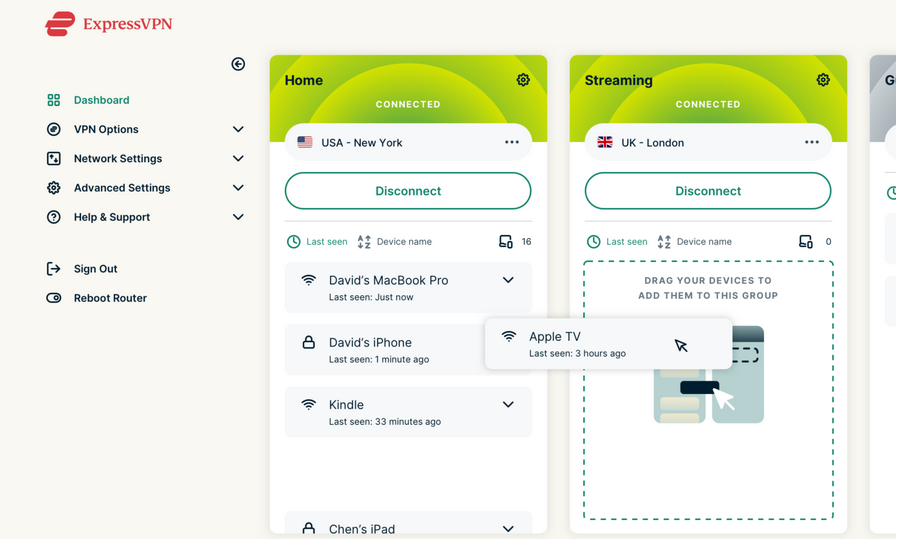Disconnect the Home group

tap(408, 191)
